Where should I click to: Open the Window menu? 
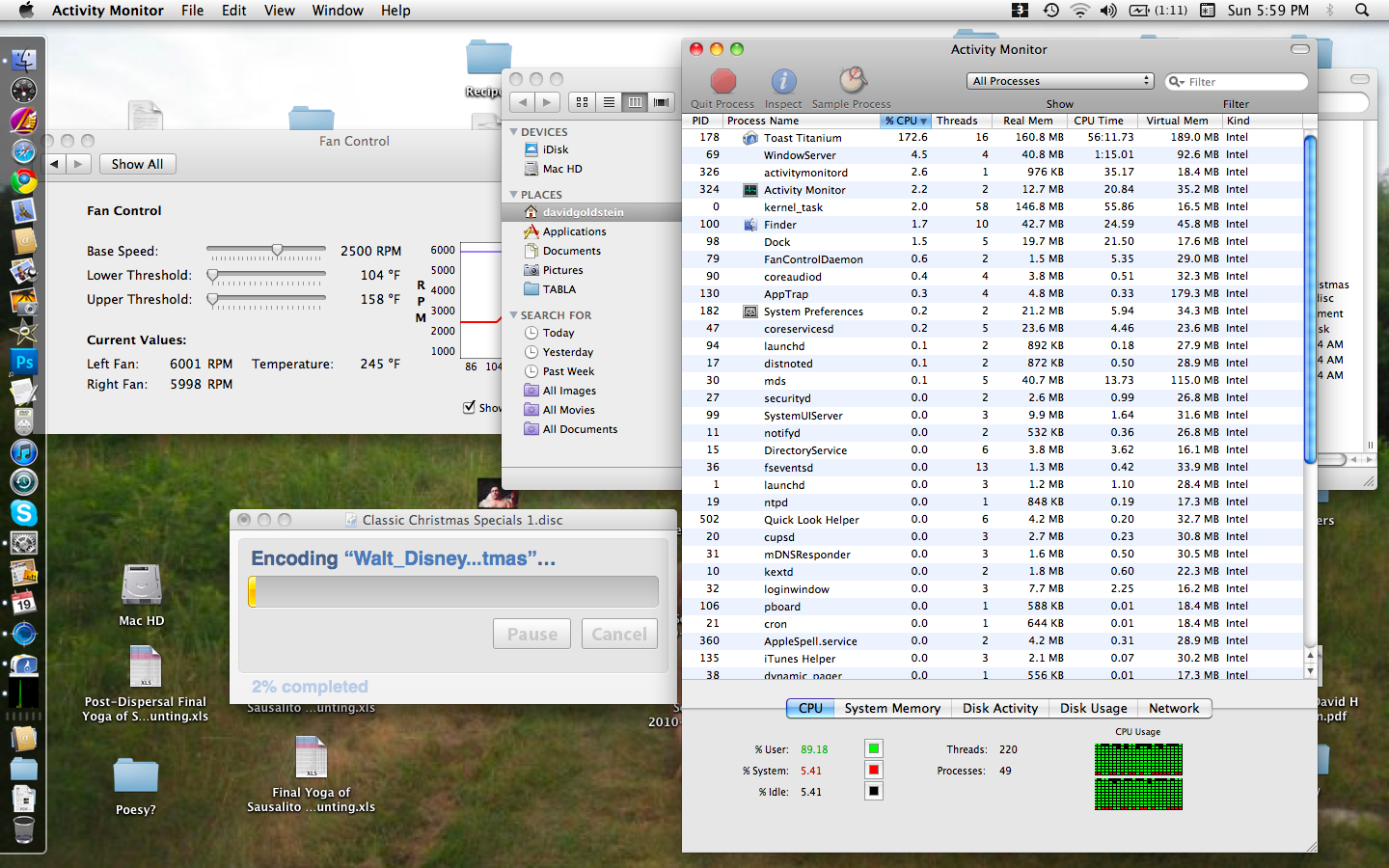(x=338, y=10)
